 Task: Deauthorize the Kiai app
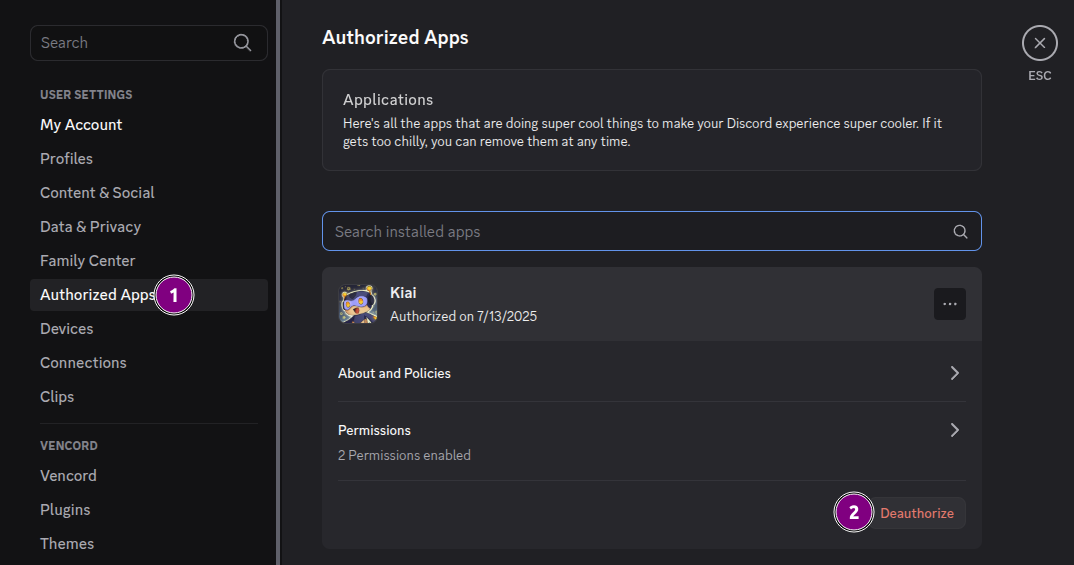point(916,514)
